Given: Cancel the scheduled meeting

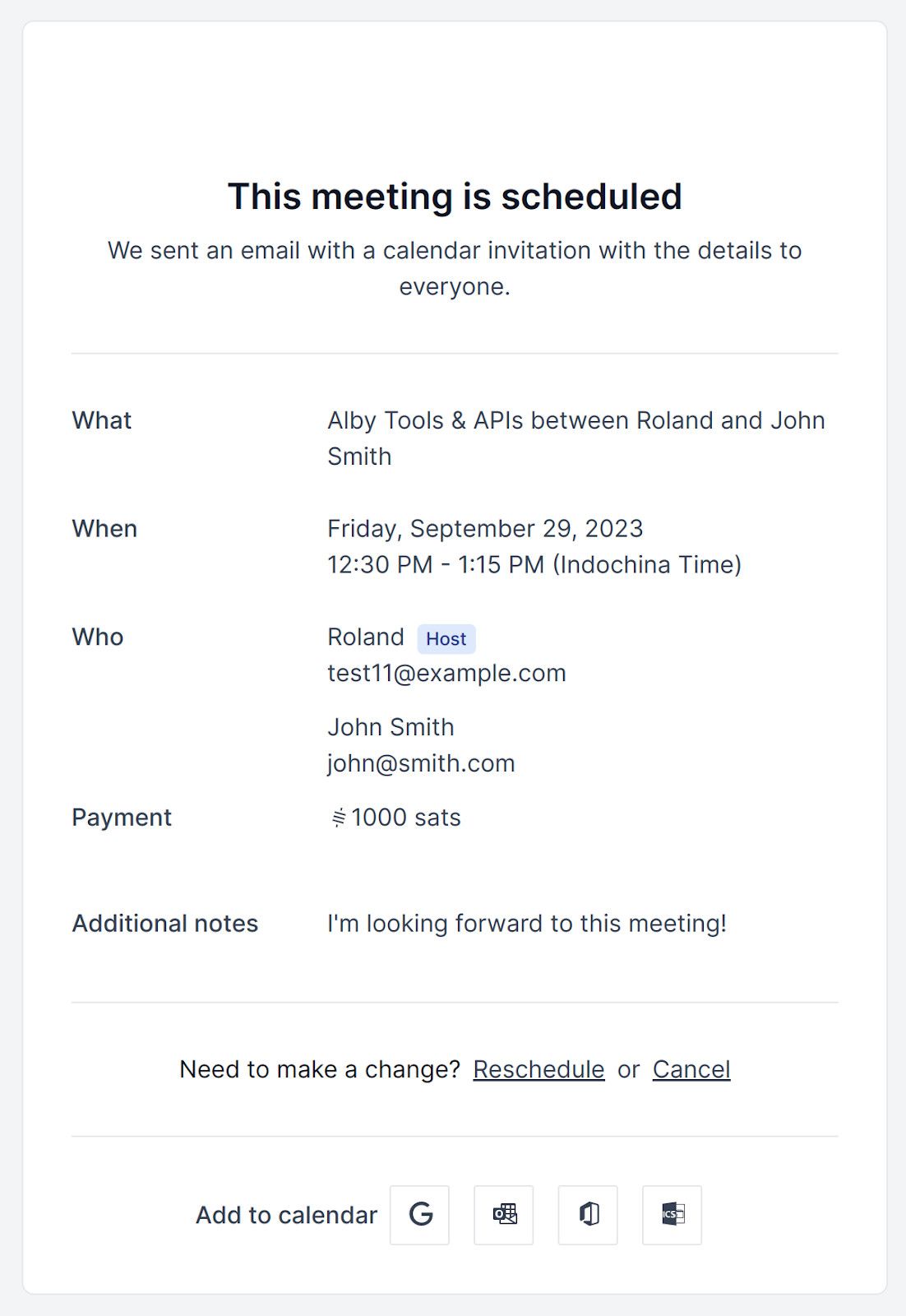Looking at the screenshot, I should click(691, 1069).
